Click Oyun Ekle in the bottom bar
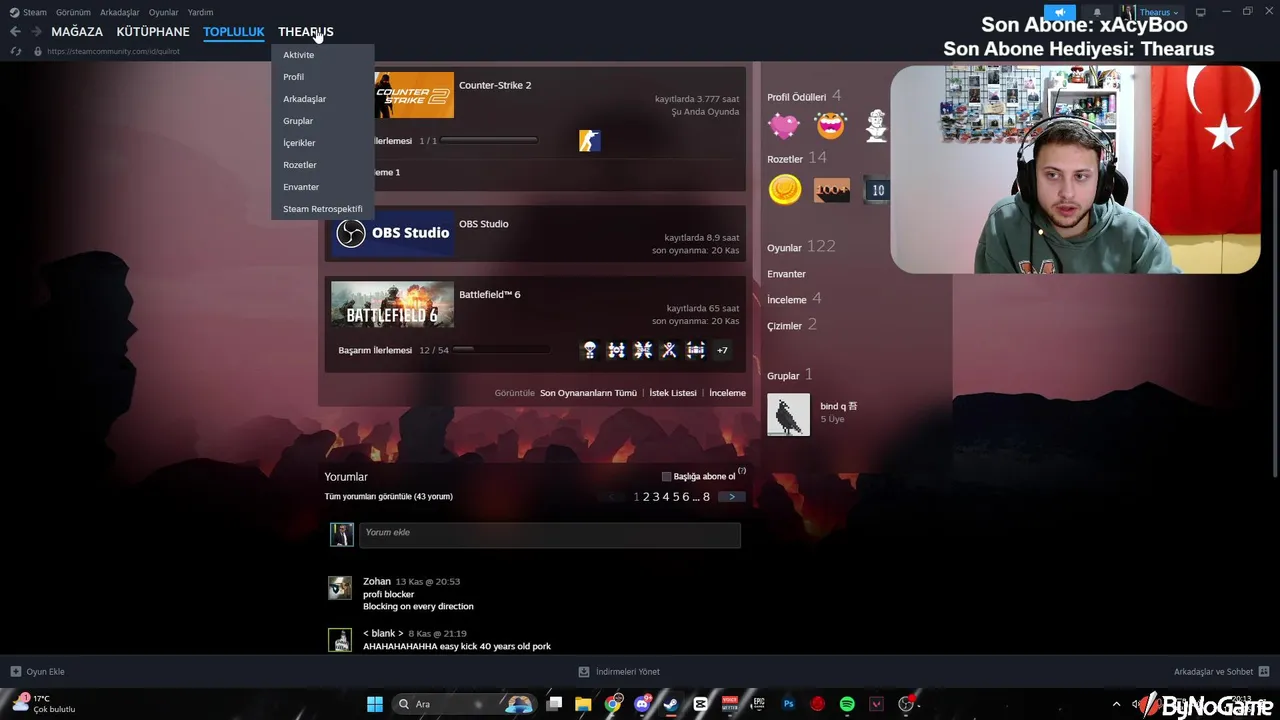This screenshot has height=720, width=1280. coord(38,672)
